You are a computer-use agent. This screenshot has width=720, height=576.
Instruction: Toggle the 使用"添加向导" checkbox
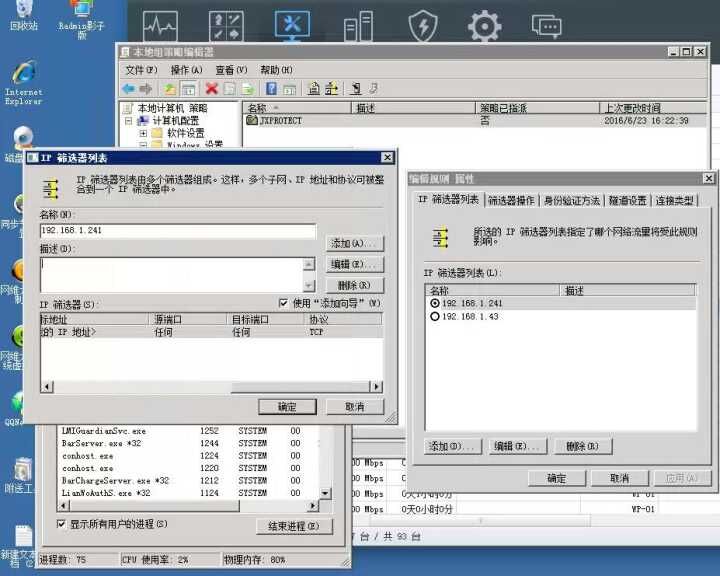click(x=284, y=303)
